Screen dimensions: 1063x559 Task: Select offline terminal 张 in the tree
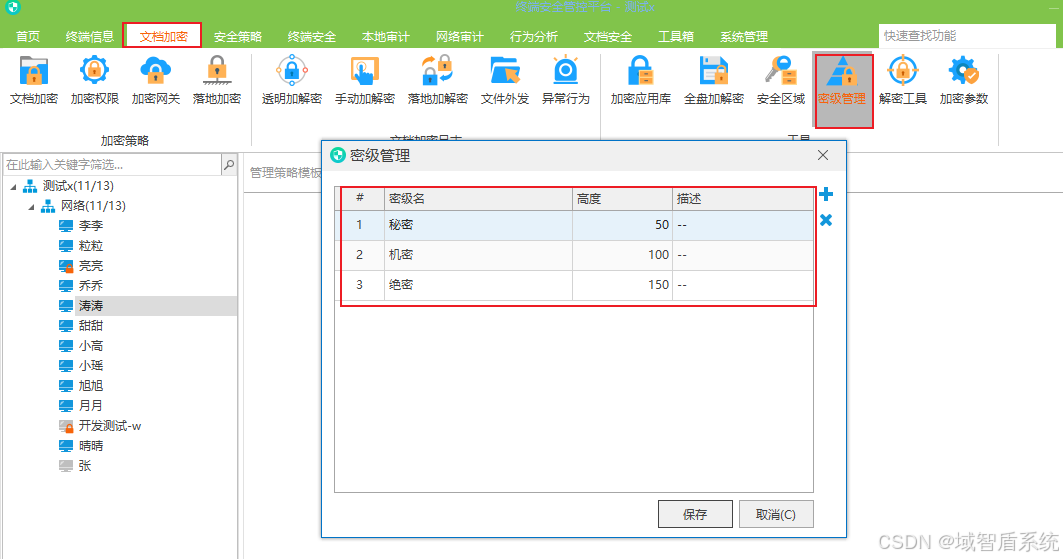click(x=84, y=466)
